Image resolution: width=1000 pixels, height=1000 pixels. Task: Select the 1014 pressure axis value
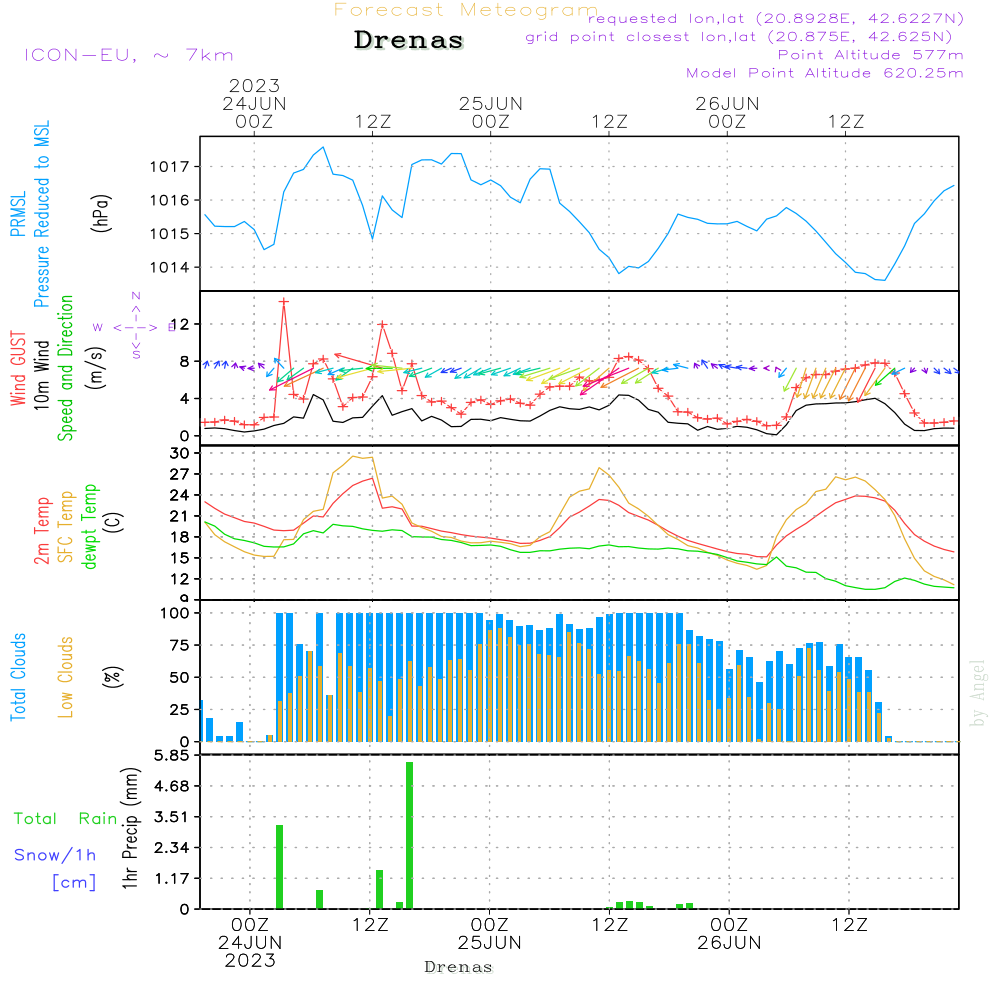pos(170,267)
